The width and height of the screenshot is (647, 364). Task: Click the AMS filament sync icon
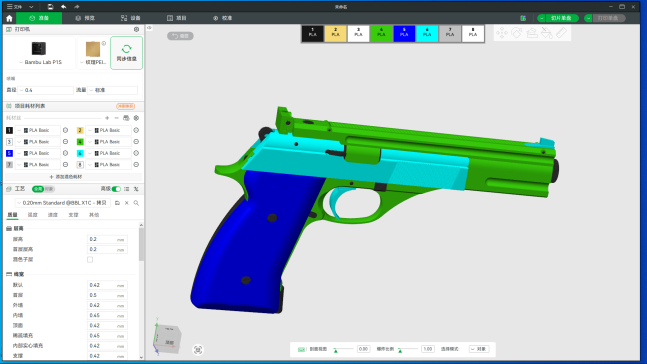click(126, 118)
